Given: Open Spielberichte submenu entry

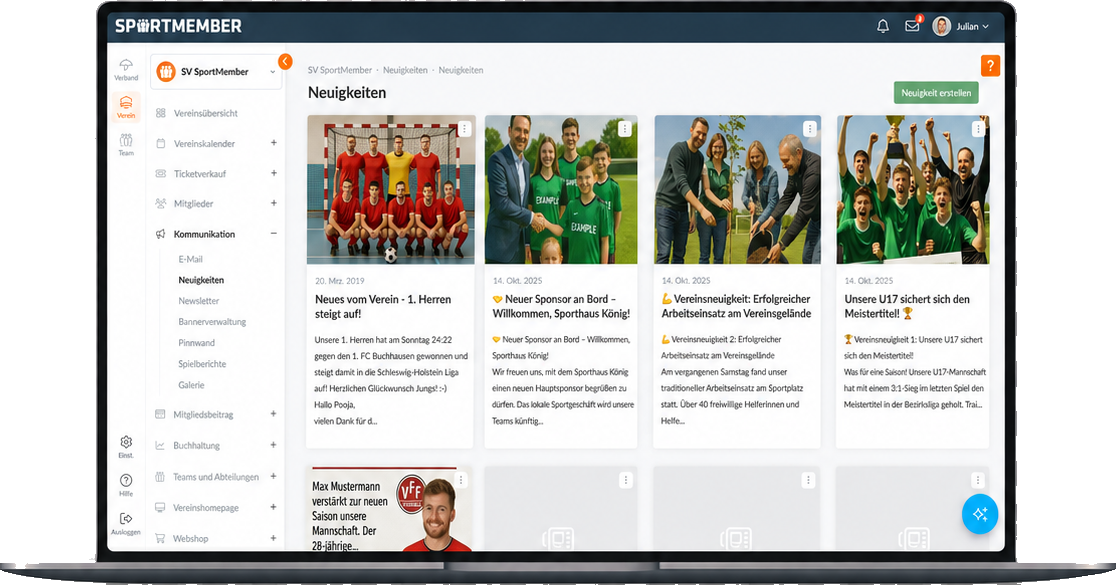Looking at the screenshot, I should click(x=202, y=364).
